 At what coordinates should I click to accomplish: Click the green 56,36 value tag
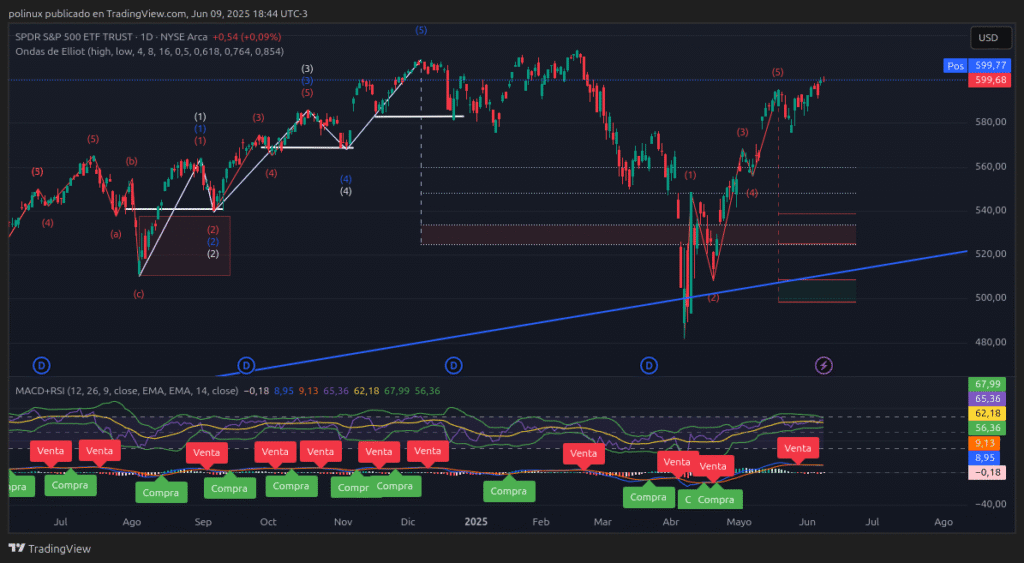(987, 428)
